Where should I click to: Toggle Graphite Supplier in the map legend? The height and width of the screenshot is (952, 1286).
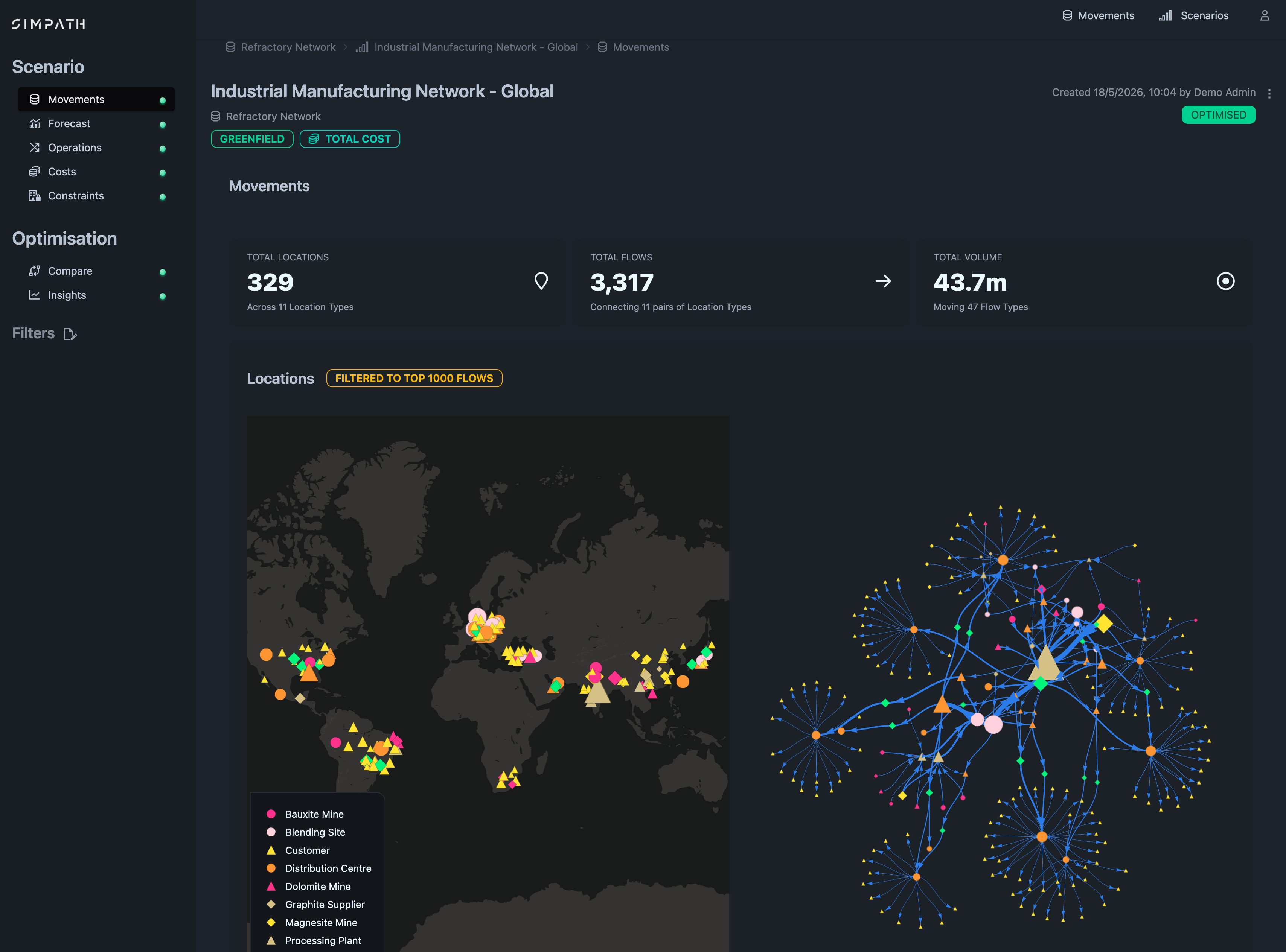(315, 904)
